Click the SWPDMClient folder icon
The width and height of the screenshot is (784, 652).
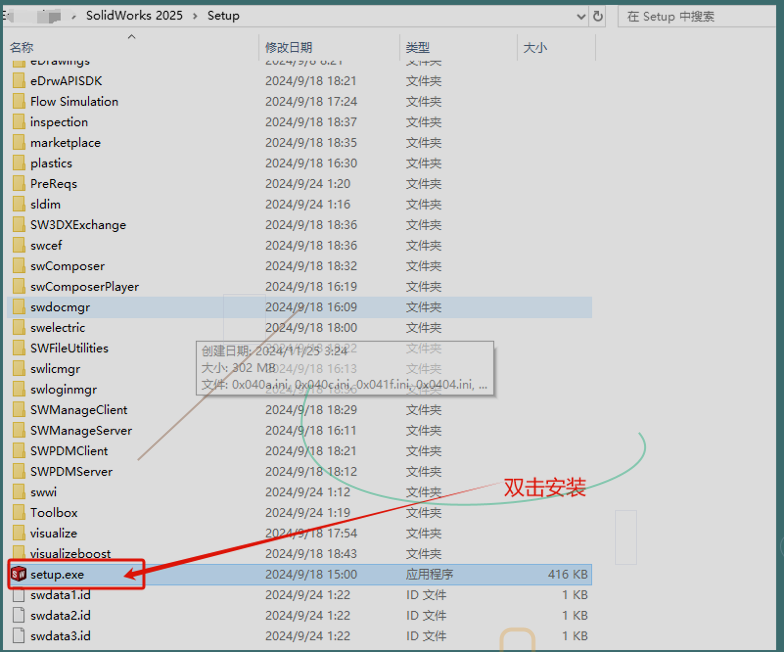click(x=19, y=451)
